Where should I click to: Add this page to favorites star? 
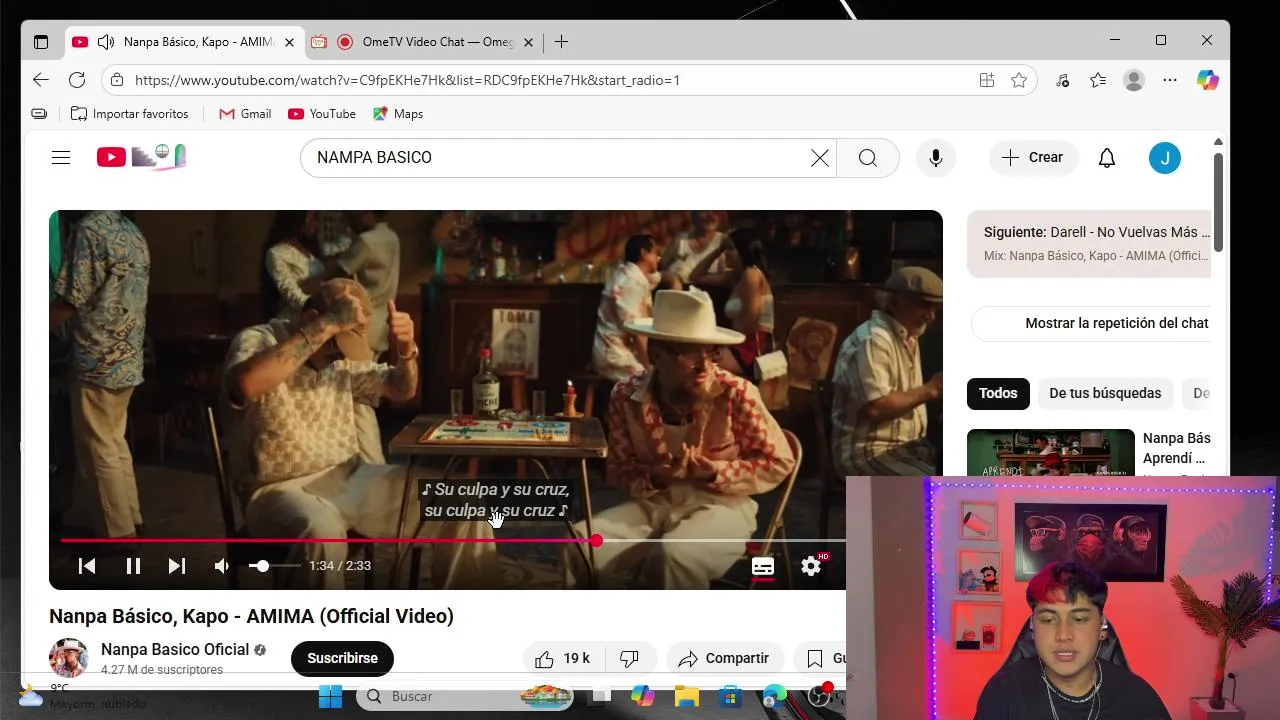tap(1019, 80)
